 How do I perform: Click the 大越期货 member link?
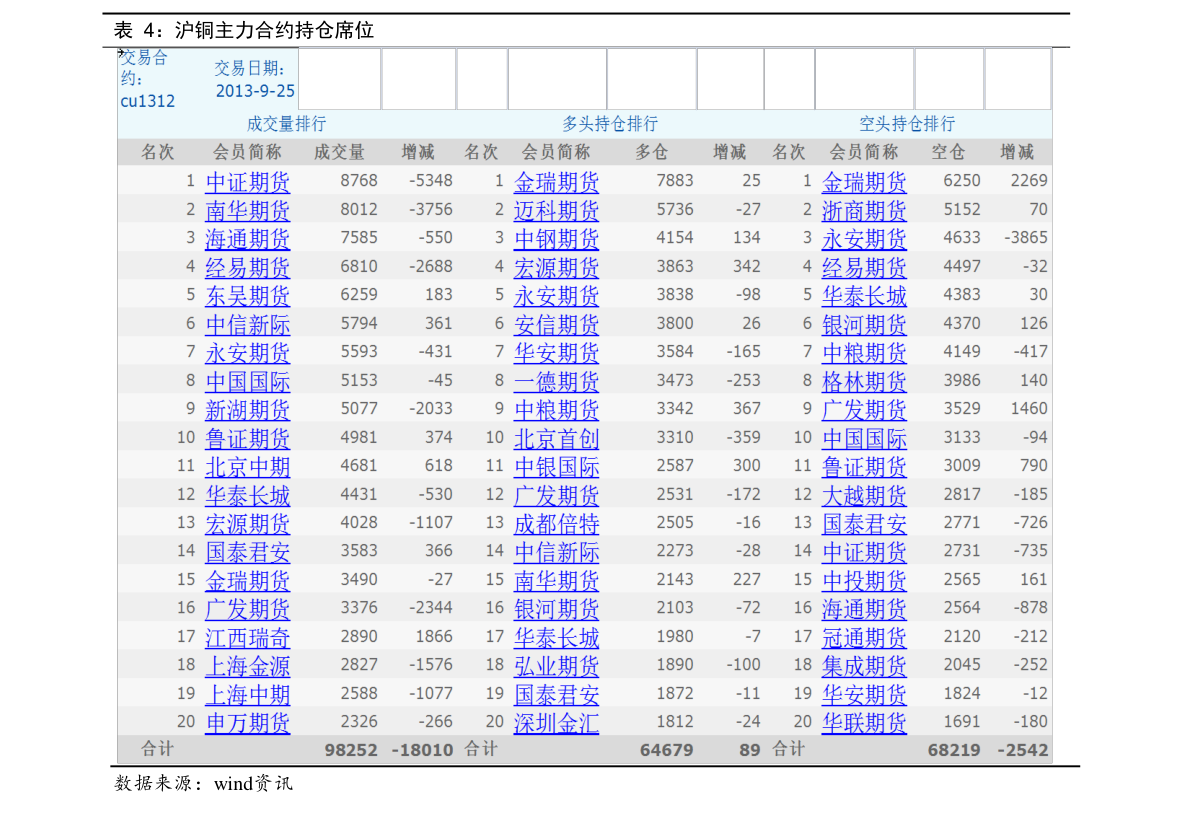tap(864, 495)
